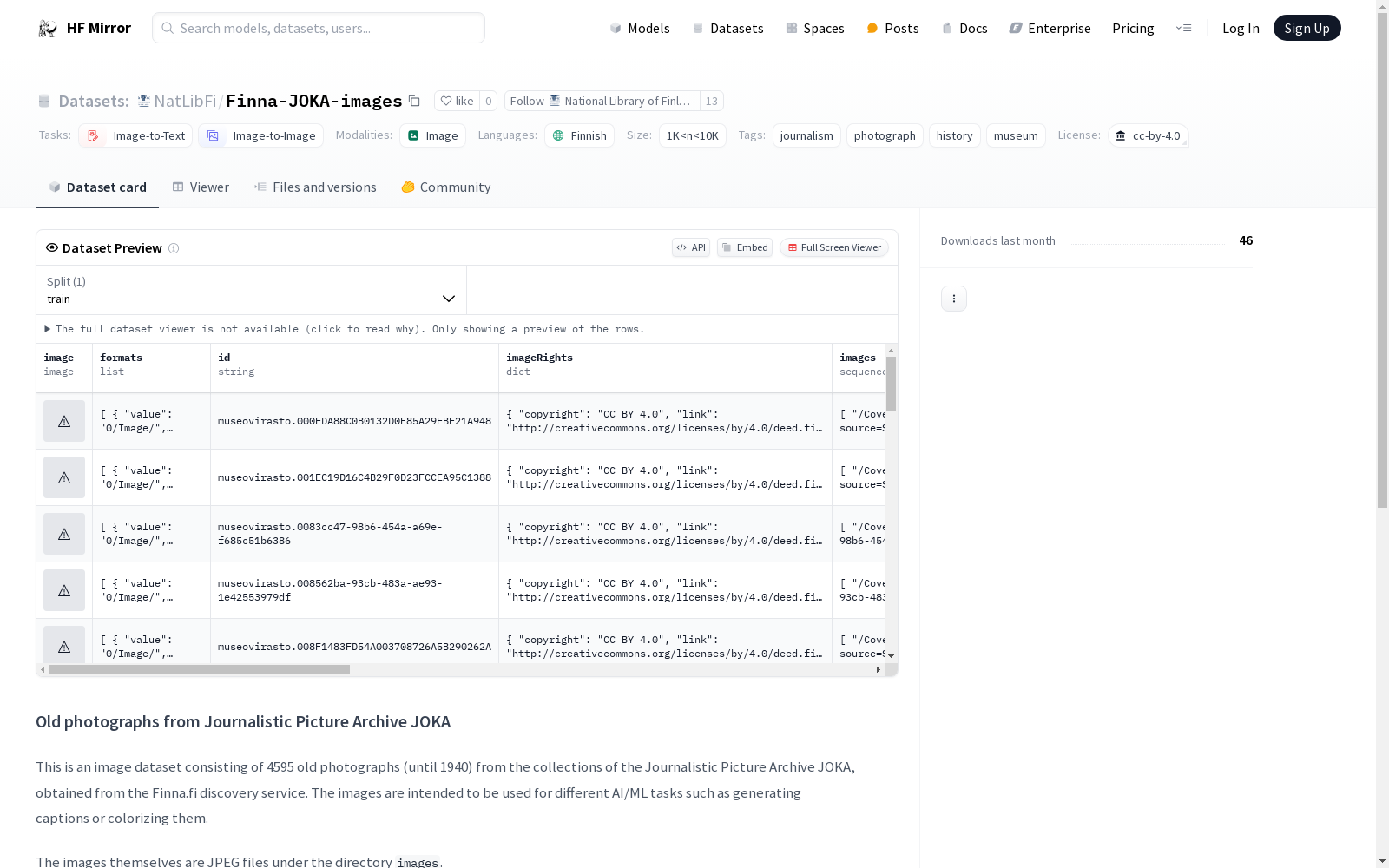Click the Datasets: breadcrumb label

pyautogui.click(x=93, y=101)
